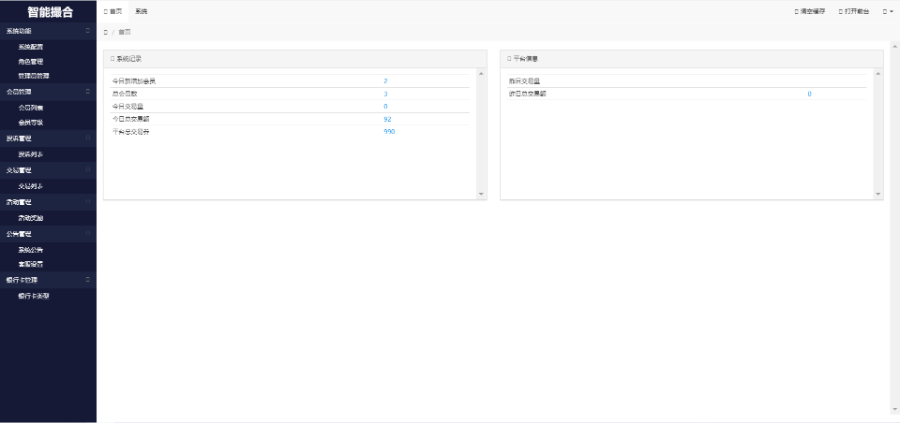Switch to the 系统 tab
This screenshot has height=423, width=900.
[x=141, y=11]
